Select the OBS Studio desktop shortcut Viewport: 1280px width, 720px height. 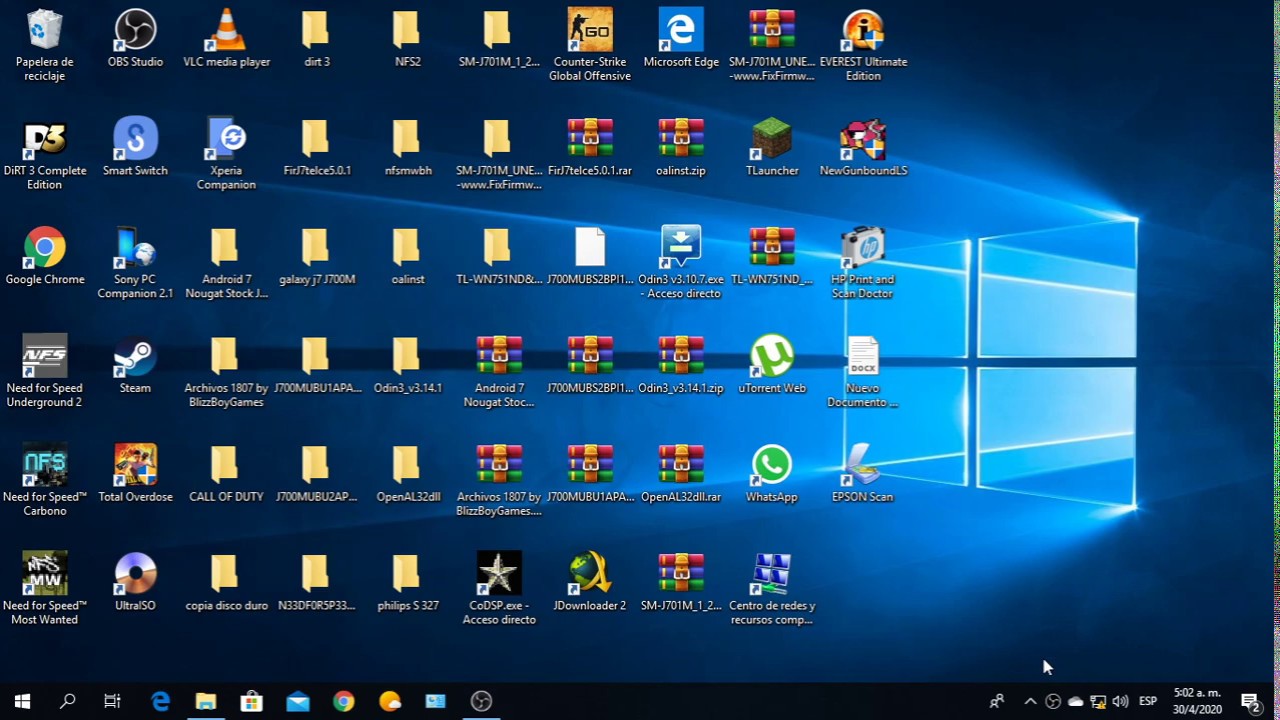click(135, 39)
